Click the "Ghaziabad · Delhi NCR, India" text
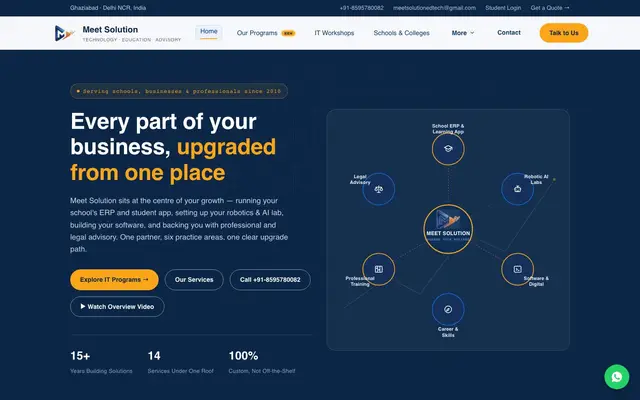 108,8
